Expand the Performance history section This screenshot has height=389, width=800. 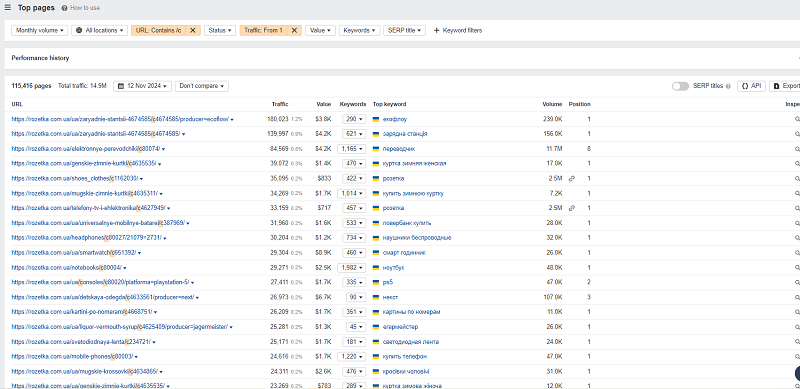[402, 58]
